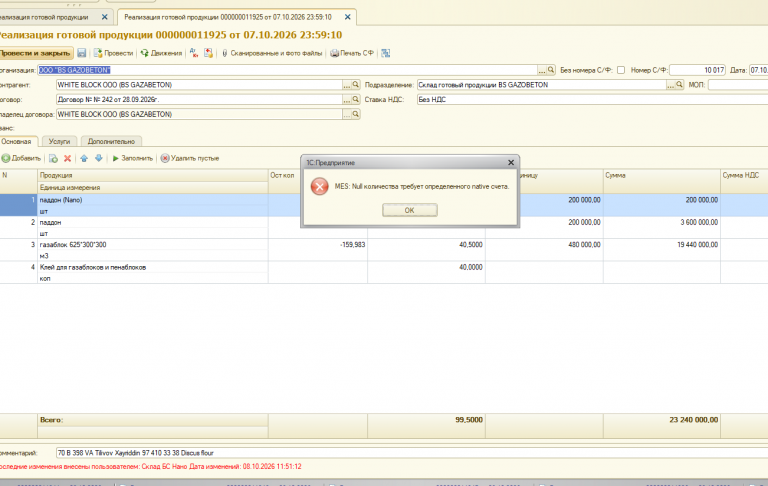768x486 pixels.
Task: Open контрагент WHITE BLOCK ellipsis selector
Action: point(347,85)
